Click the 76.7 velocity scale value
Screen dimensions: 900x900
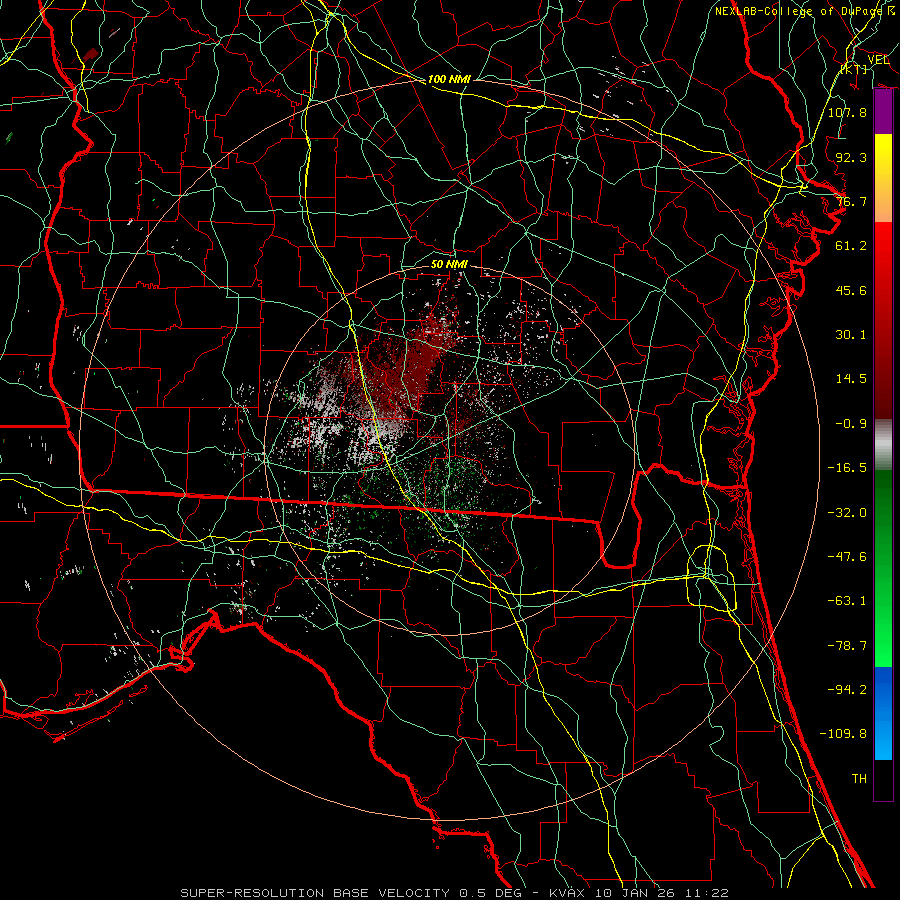(x=851, y=201)
